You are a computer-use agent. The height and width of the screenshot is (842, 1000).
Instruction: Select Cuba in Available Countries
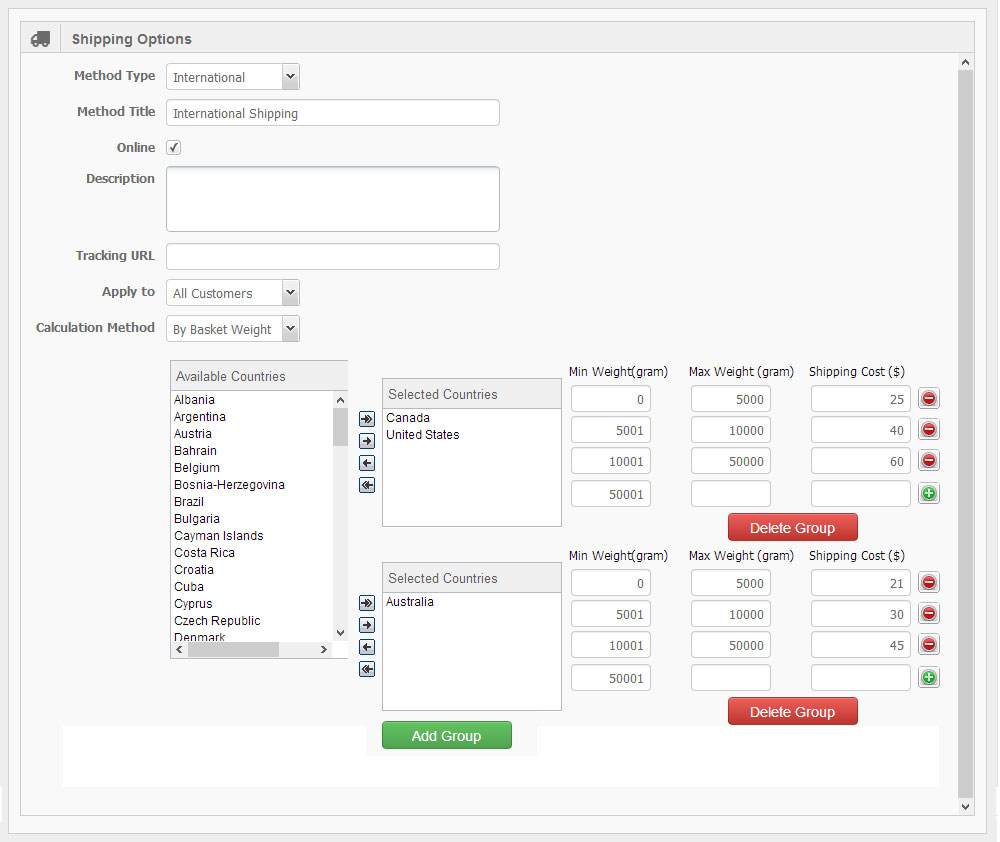point(189,587)
